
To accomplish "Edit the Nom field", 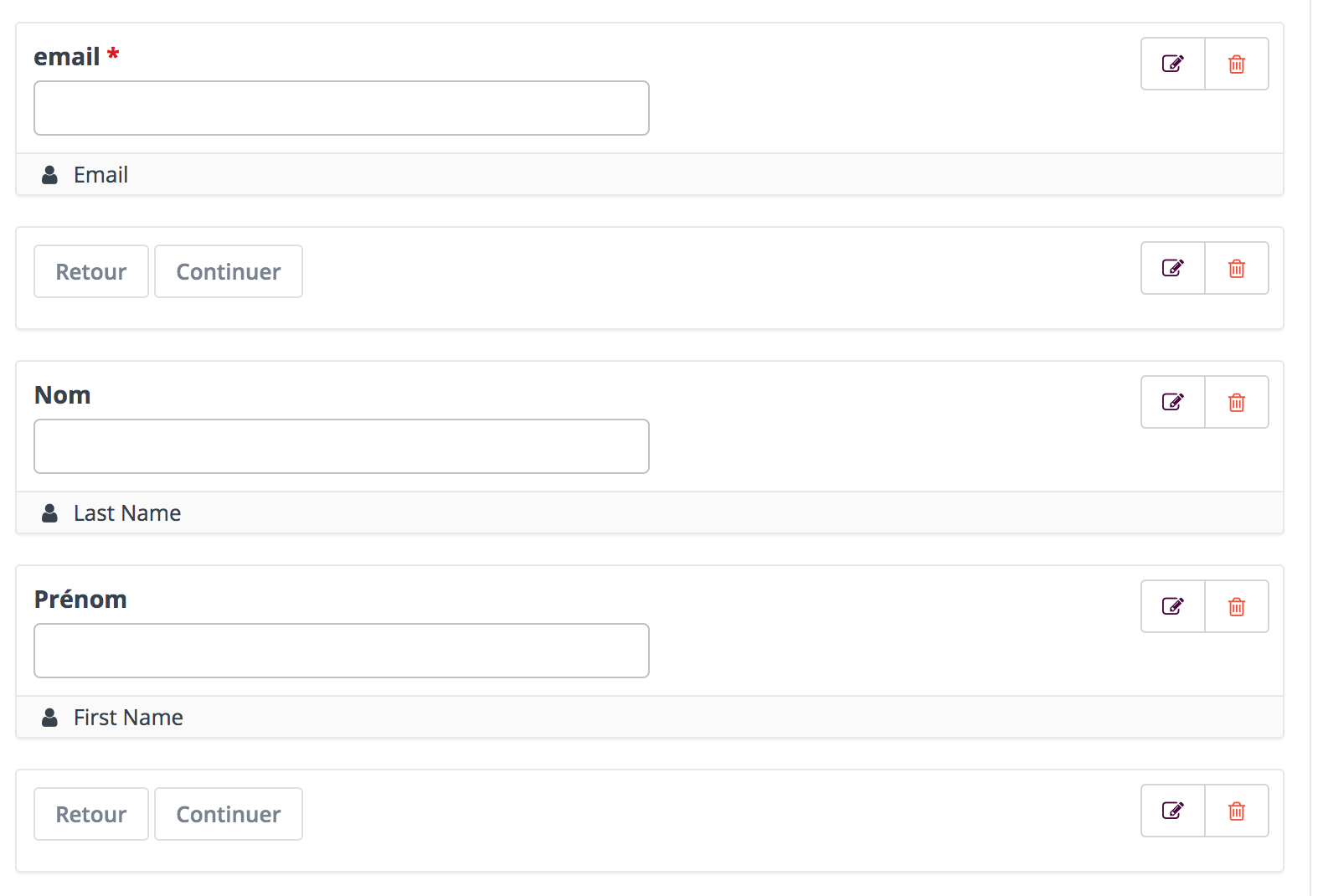I will click(x=1173, y=402).
